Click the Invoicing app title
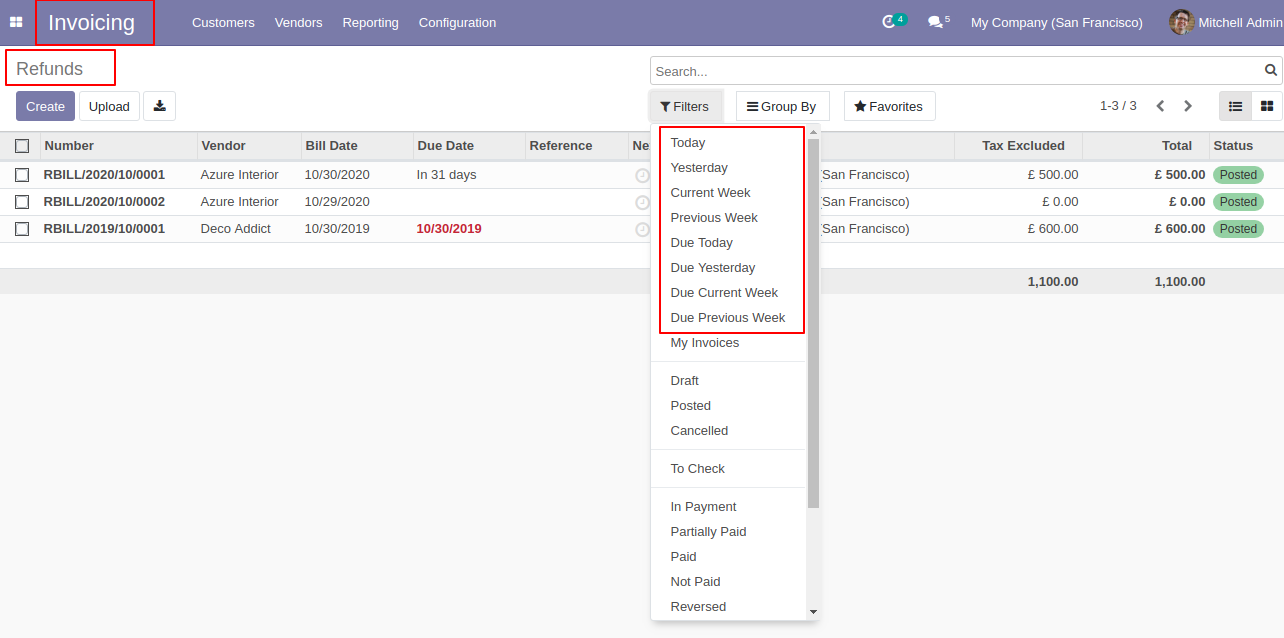 pyautogui.click(x=91, y=23)
